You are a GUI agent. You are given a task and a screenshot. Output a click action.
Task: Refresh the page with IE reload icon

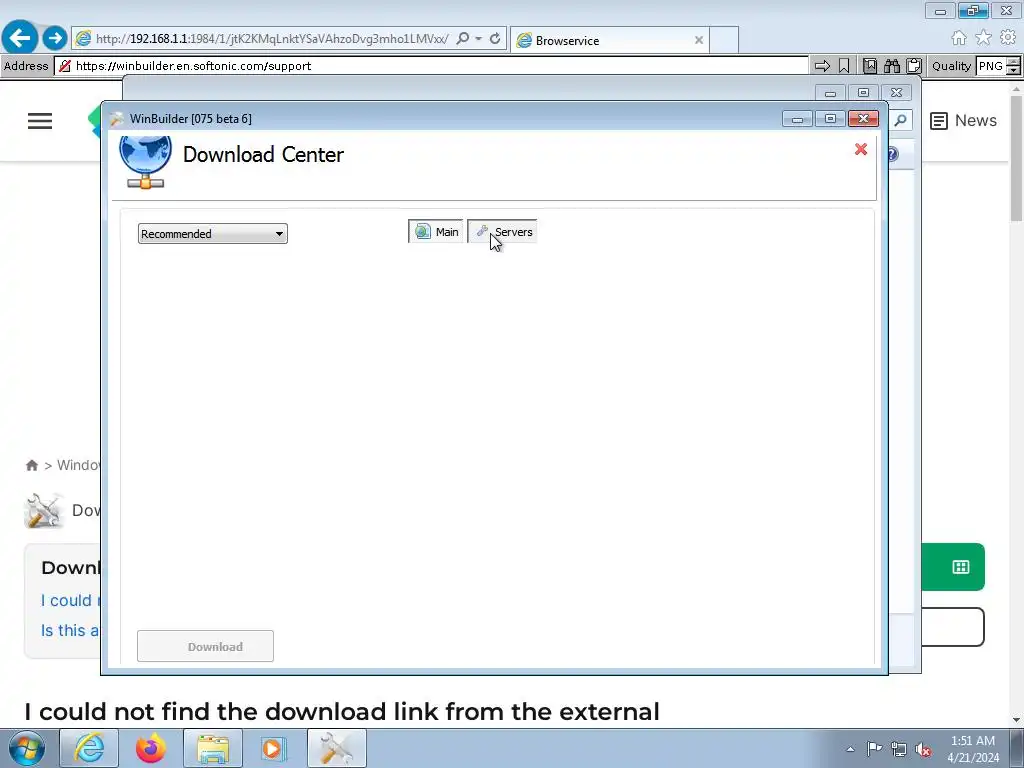[x=495, y=39]
